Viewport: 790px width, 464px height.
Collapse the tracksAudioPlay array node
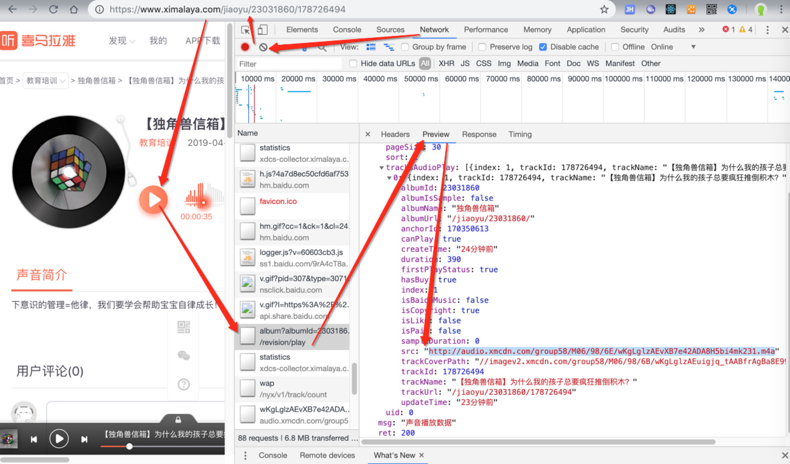tap(381, 168)
